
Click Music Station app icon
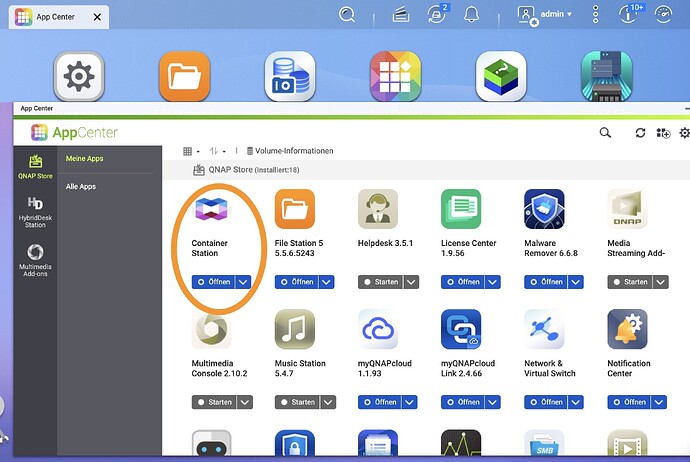tap(295, 329)
